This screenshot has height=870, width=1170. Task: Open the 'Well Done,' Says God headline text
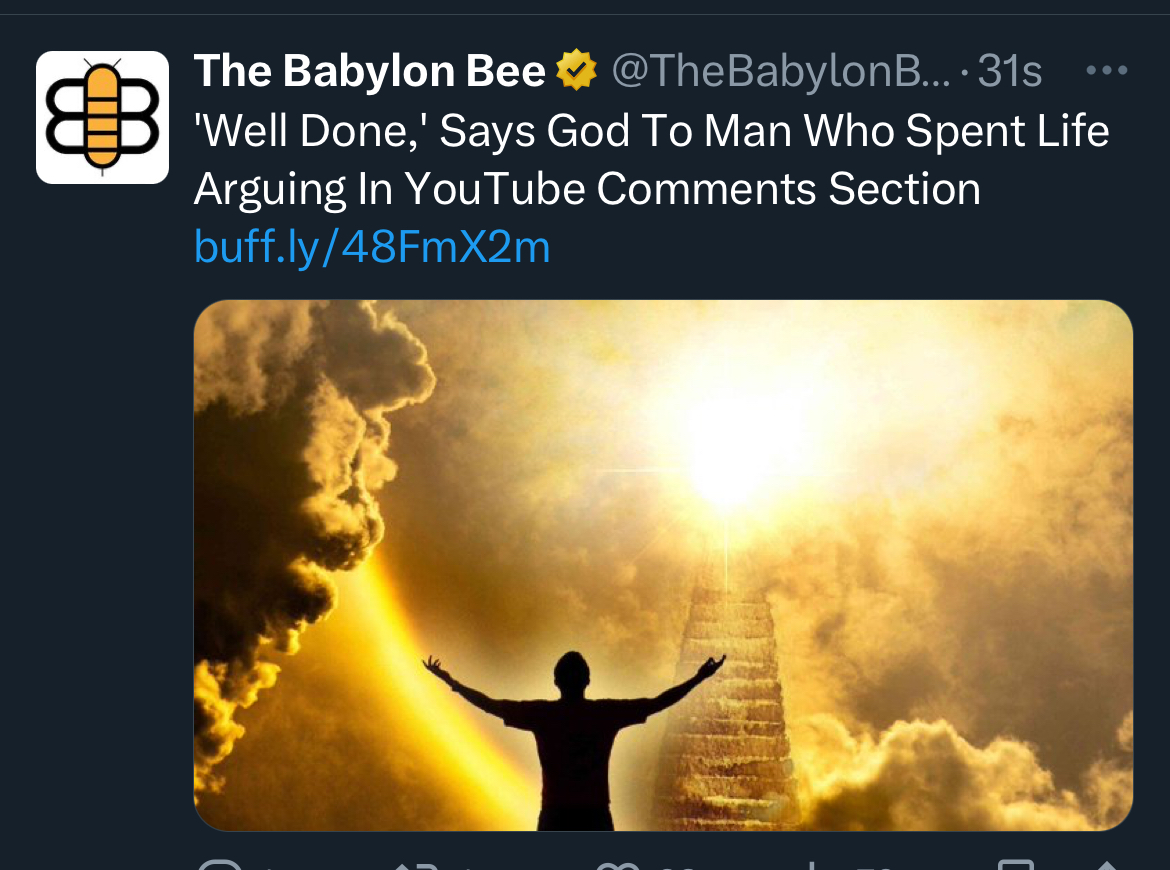[651, 160]
